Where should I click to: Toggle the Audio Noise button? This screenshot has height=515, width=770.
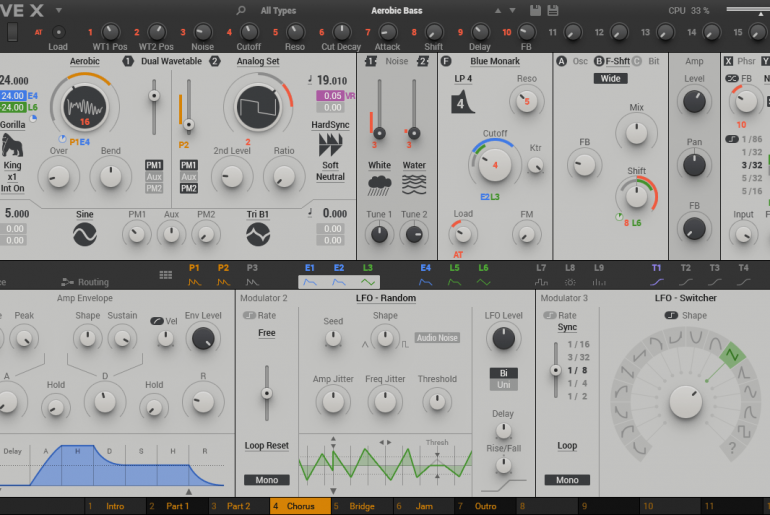(437, 338)
